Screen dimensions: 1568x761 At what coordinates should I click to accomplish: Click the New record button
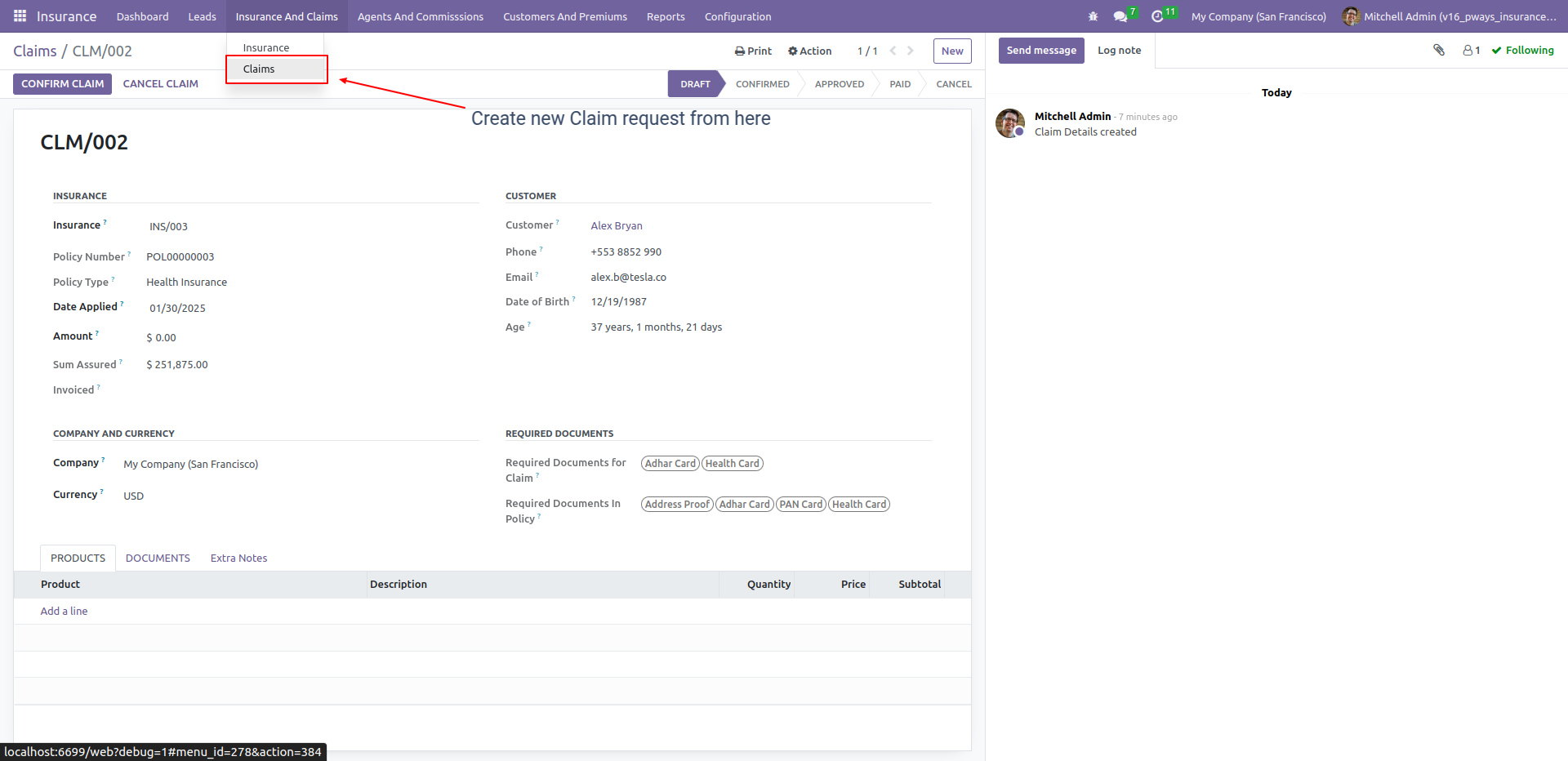(x=952, y=51)
